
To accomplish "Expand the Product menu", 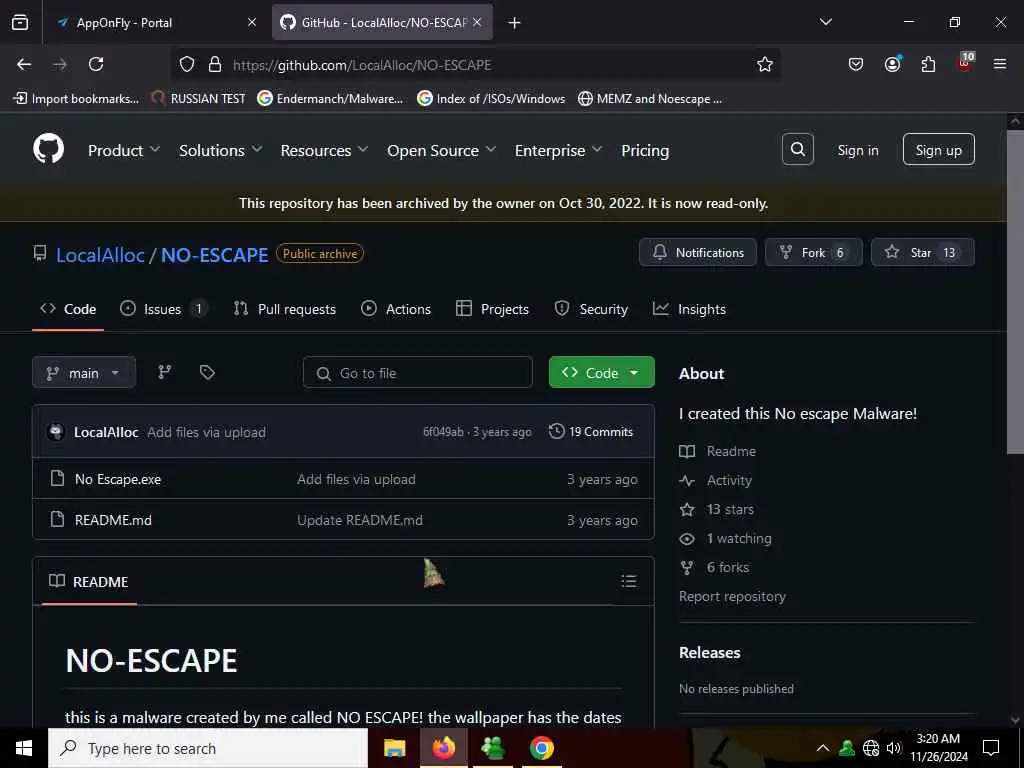I will coord(124,150).
